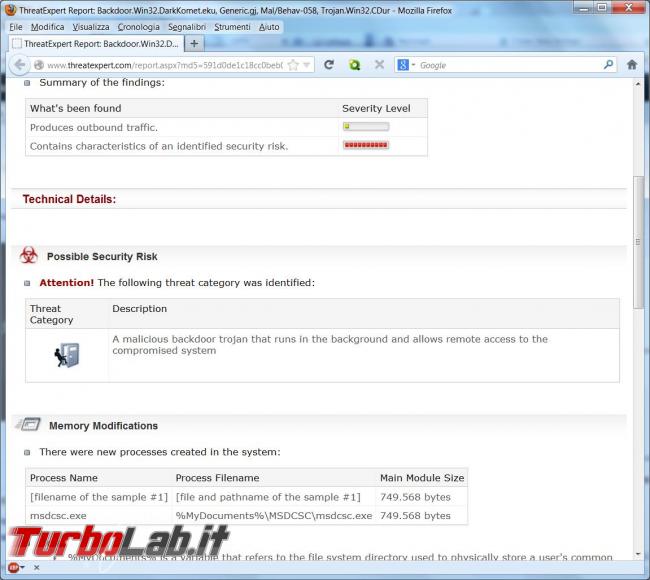The width and height of the screenshot is (650, 580).
Task: Open the Aiuto menu
Action: [269, 27]
